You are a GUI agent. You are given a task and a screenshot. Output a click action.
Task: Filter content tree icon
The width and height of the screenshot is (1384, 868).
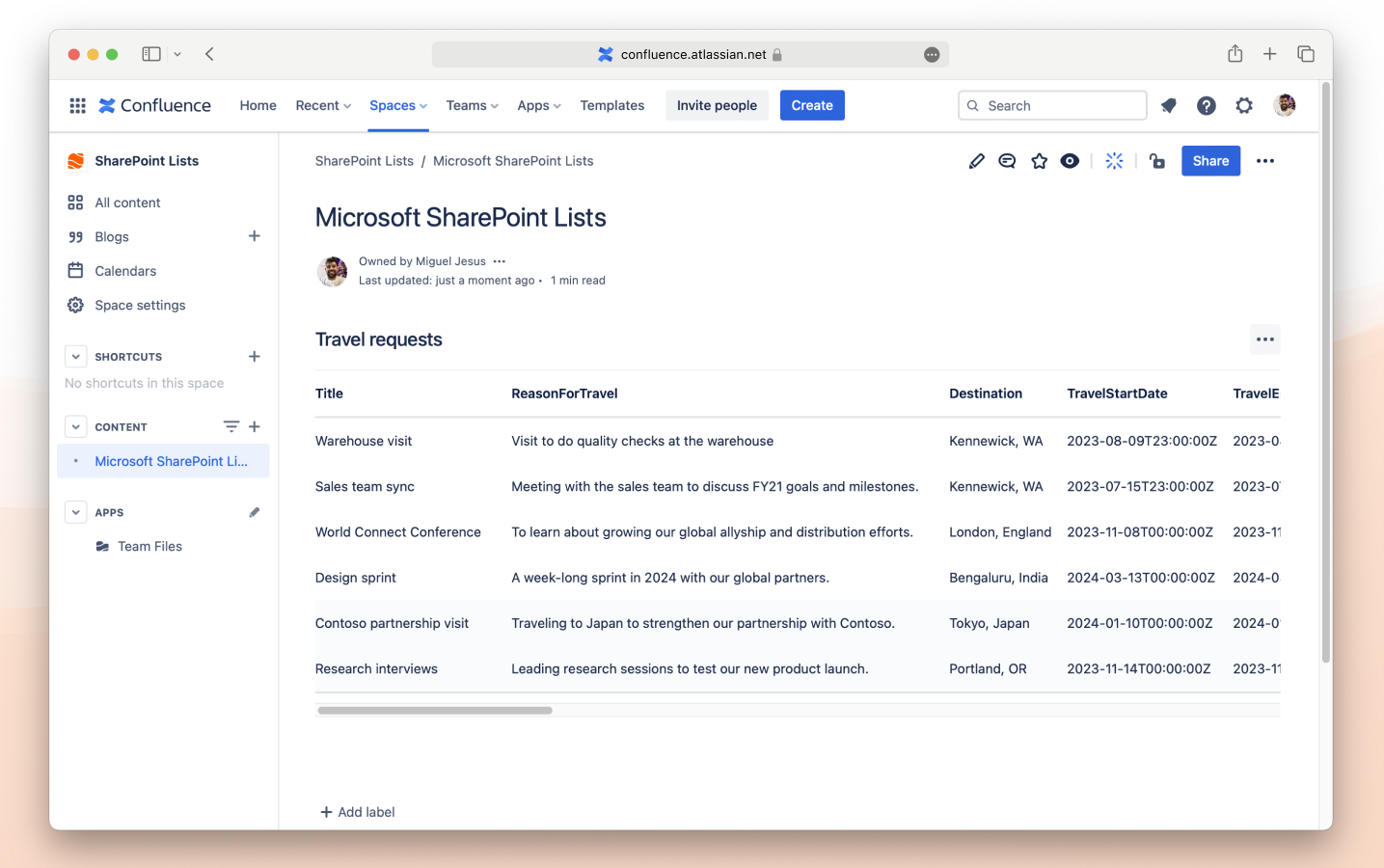pos(231,426)
